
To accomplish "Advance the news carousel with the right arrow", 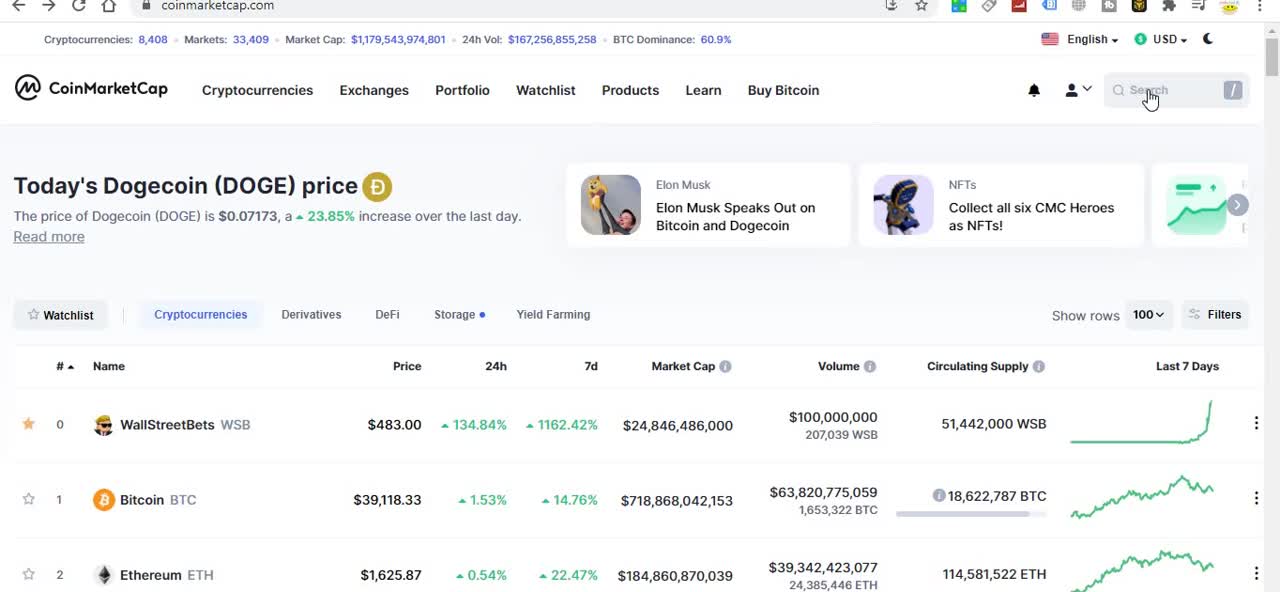I will [1237, 205].
